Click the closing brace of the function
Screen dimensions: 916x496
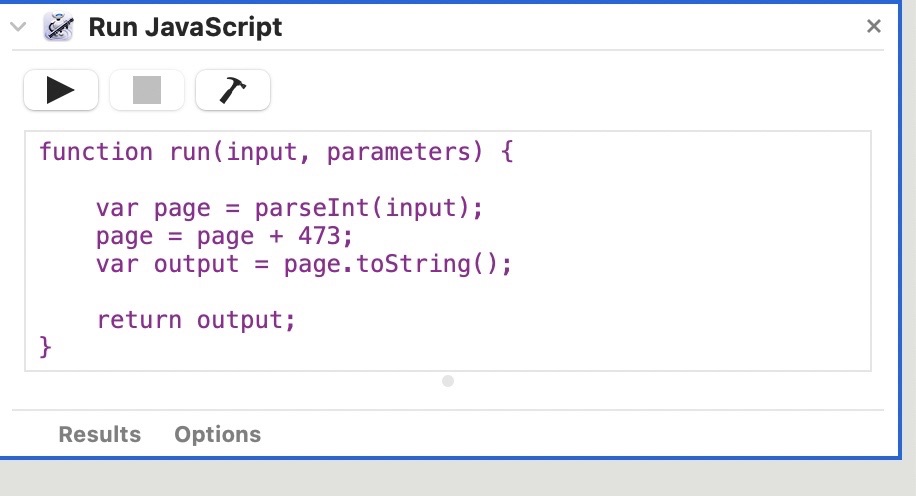point(46,348)
